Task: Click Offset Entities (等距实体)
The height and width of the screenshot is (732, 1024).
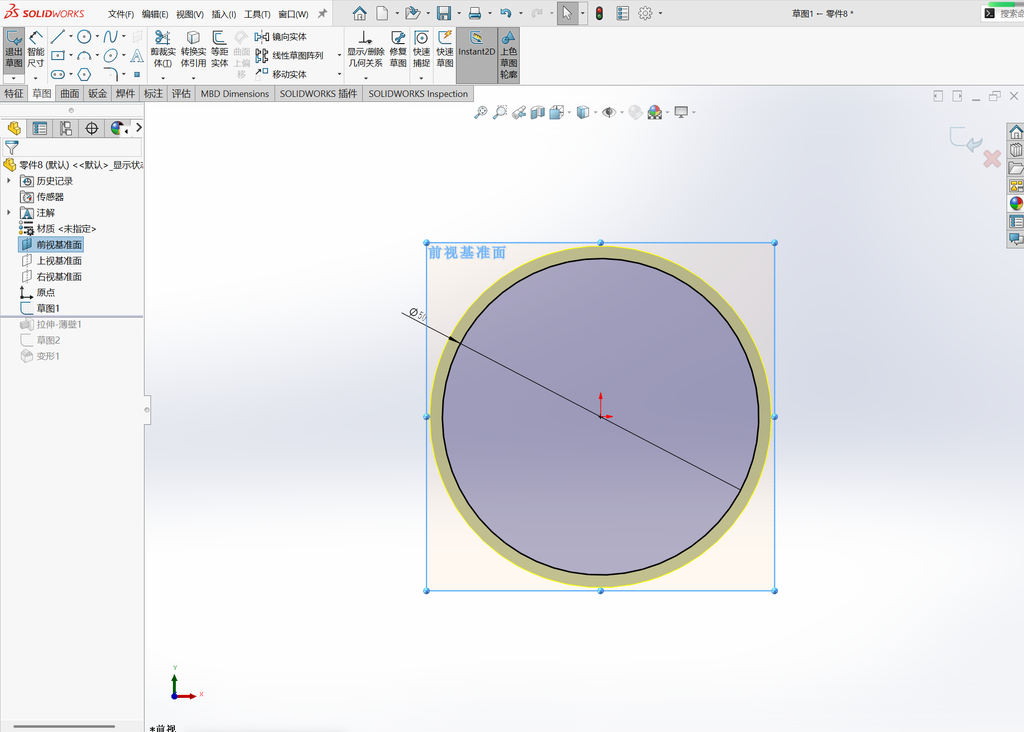Action: click(219, 49)
